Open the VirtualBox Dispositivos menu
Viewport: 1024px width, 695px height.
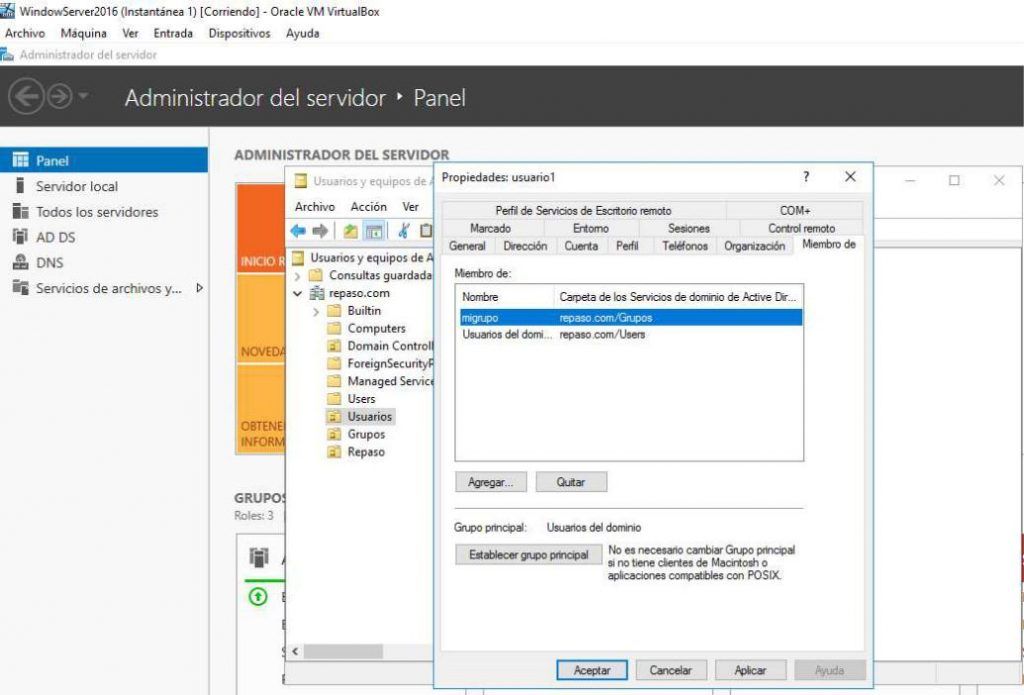click(239, 33)
